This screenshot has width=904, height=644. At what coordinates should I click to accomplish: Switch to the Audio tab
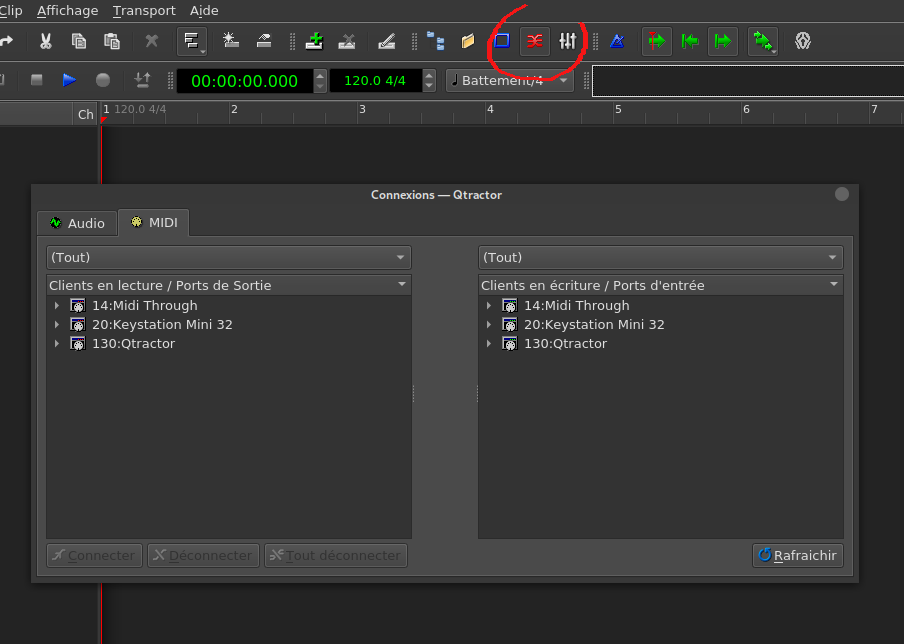pyautogui.click(x=77, y=223)
